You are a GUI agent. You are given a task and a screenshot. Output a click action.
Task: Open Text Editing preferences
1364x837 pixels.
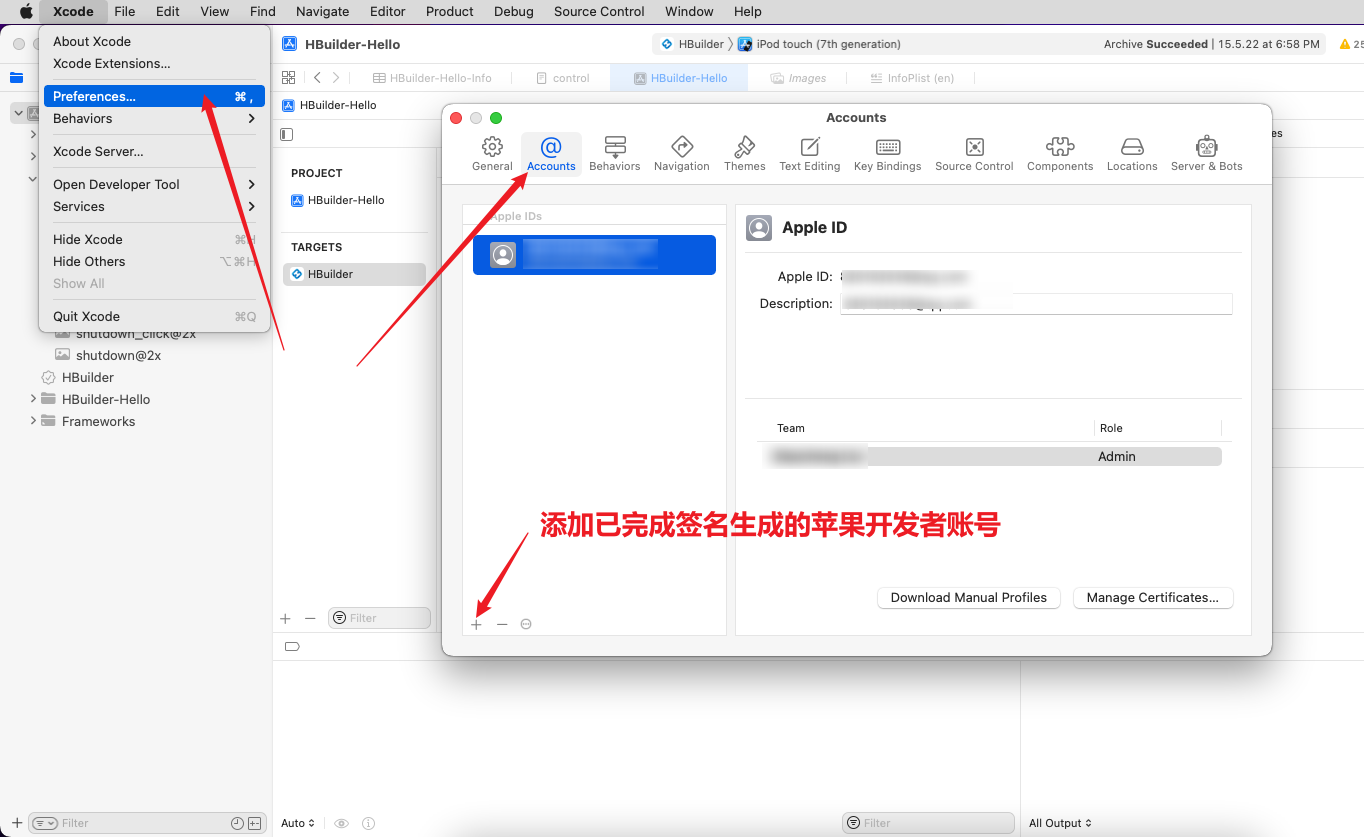[809, 154]
